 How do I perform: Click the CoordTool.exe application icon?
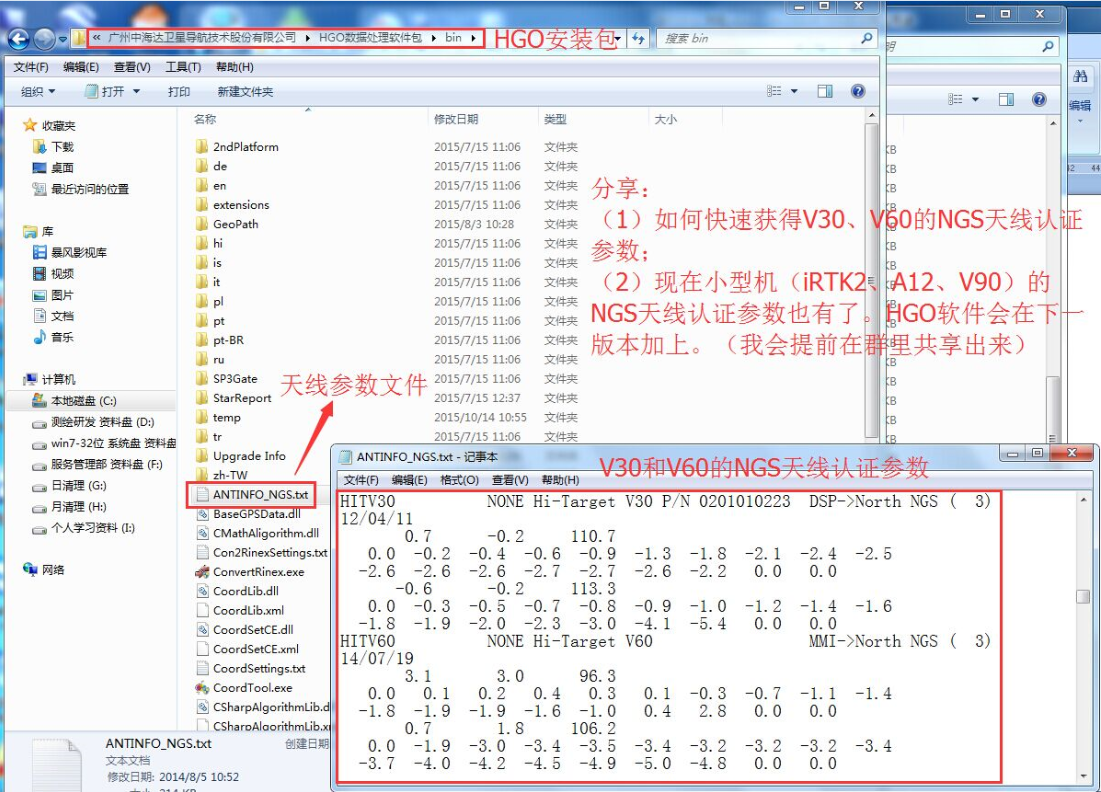(x=202, y=687)
